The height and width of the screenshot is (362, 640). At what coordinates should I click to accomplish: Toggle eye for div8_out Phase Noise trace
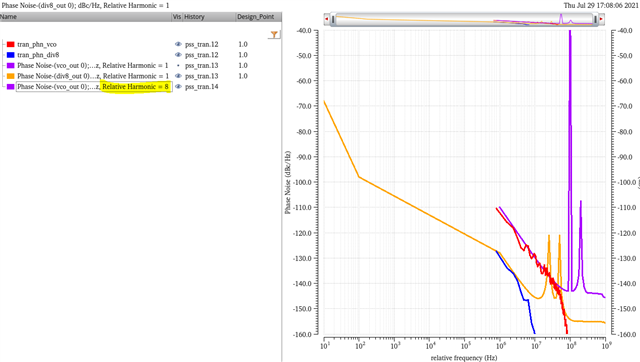[178, 76]
